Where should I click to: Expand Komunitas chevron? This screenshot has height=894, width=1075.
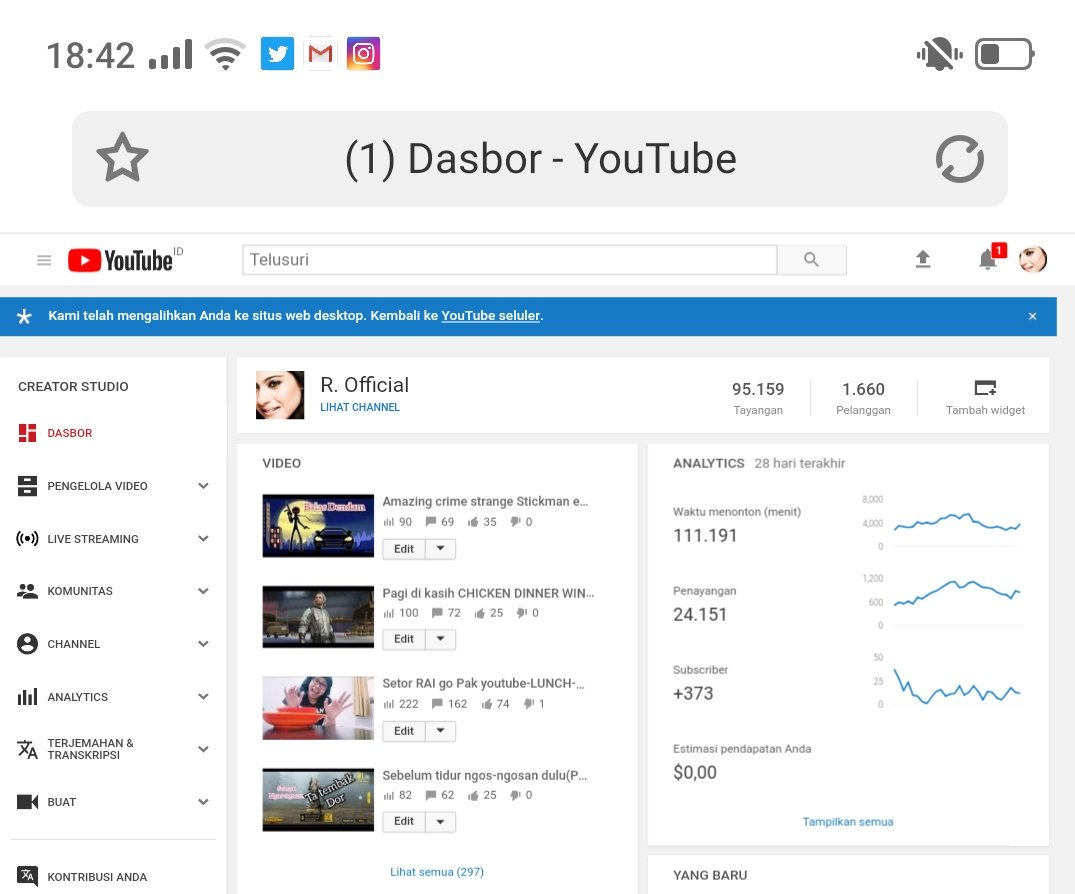[x=203, y=591]
